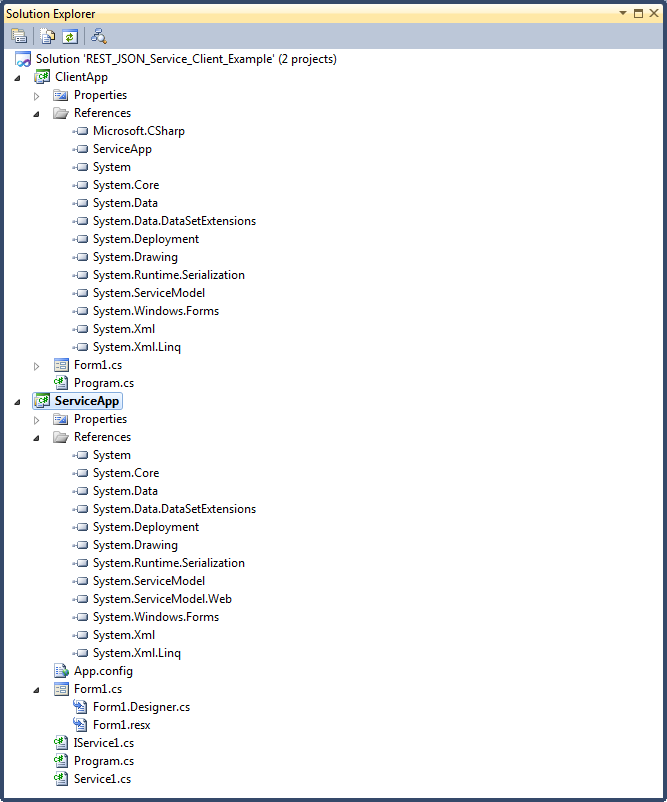Click the IService1.cs file icon
The width and height of the screenshot is (667, 802).
61,743
